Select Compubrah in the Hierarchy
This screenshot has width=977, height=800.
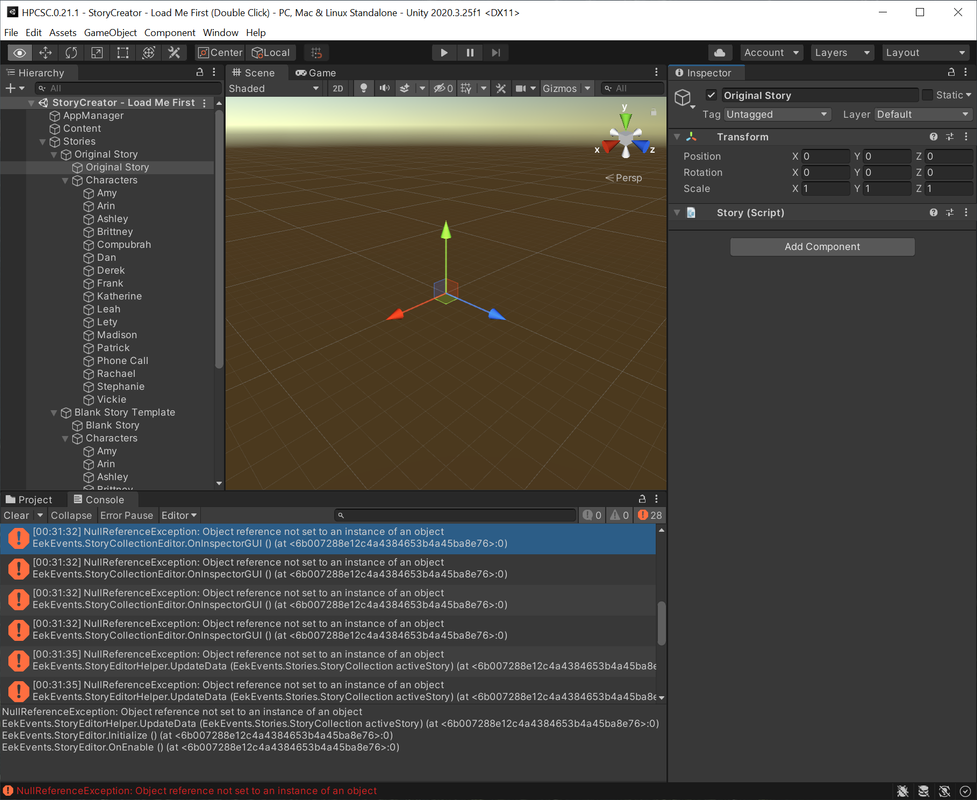[x=124, y=245]
